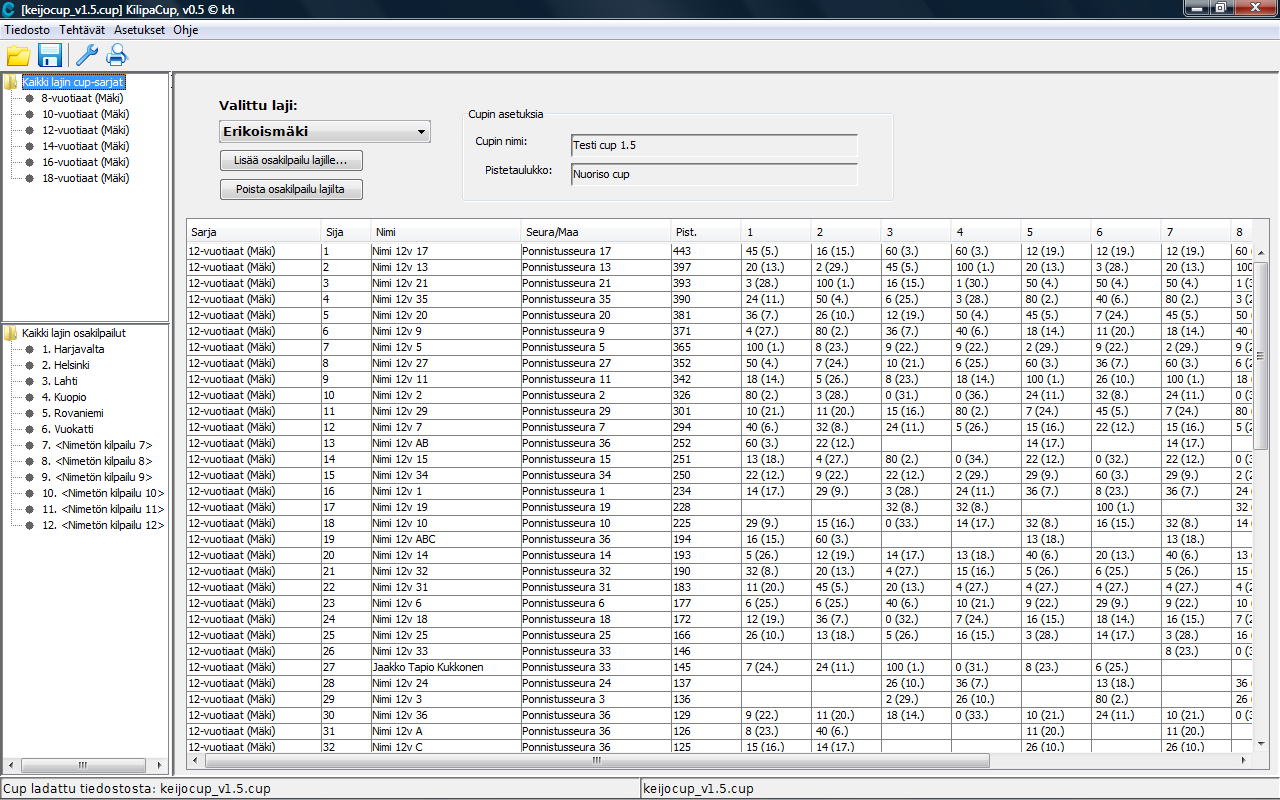1280x800 pixels.
Task: Click the competition 5 column header
Action: [1056, 232]
